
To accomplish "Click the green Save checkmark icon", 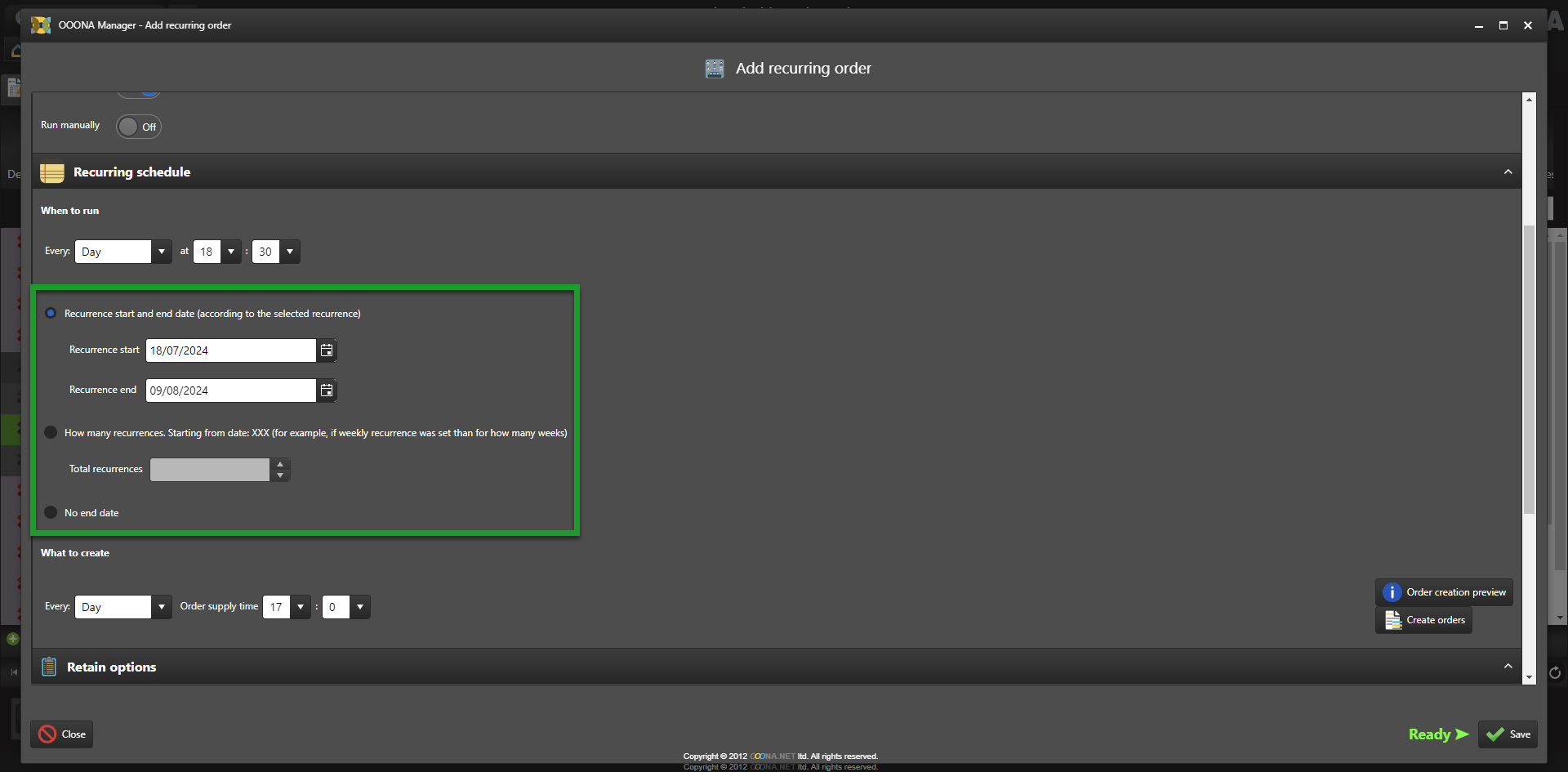I will tap(1494, 734).
